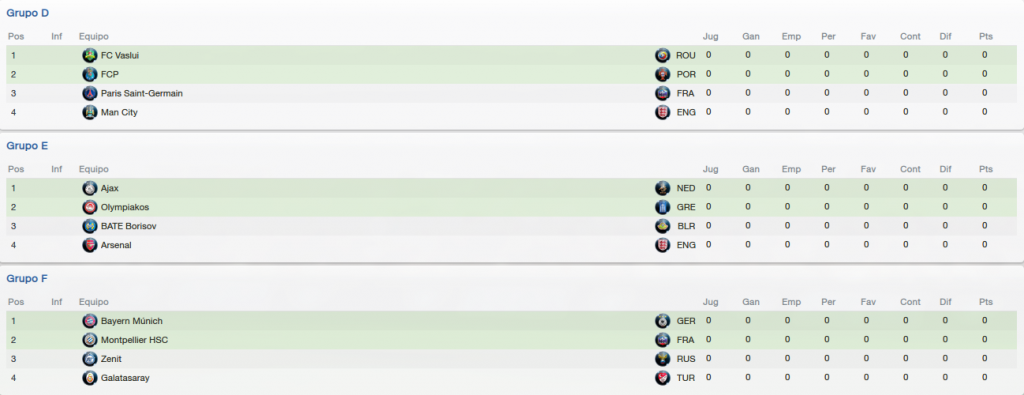
Task: Sort Grupo F by Dif column header
Action: click(x=945, y=302)
